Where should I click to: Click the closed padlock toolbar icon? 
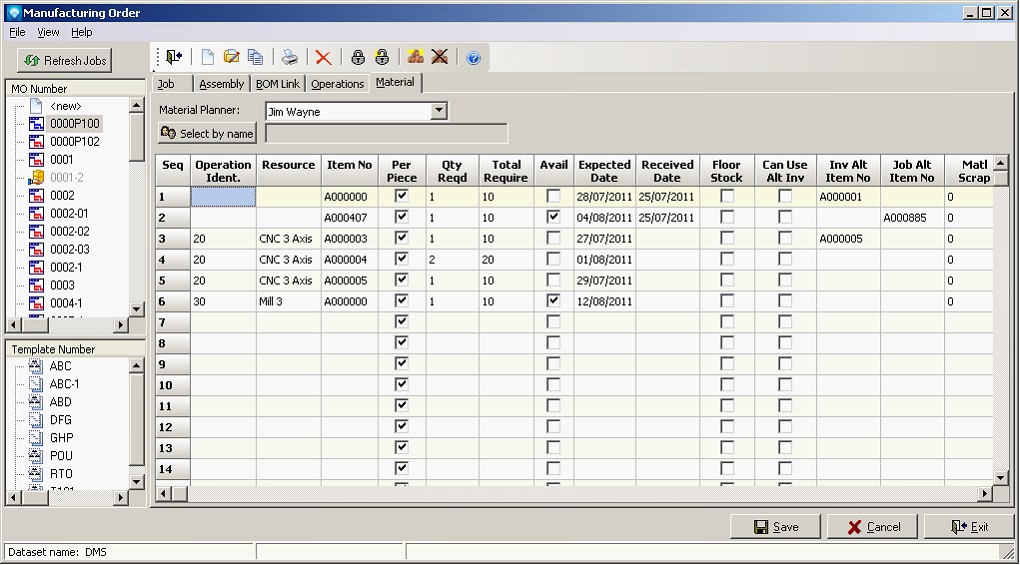[x=358, y=58]
